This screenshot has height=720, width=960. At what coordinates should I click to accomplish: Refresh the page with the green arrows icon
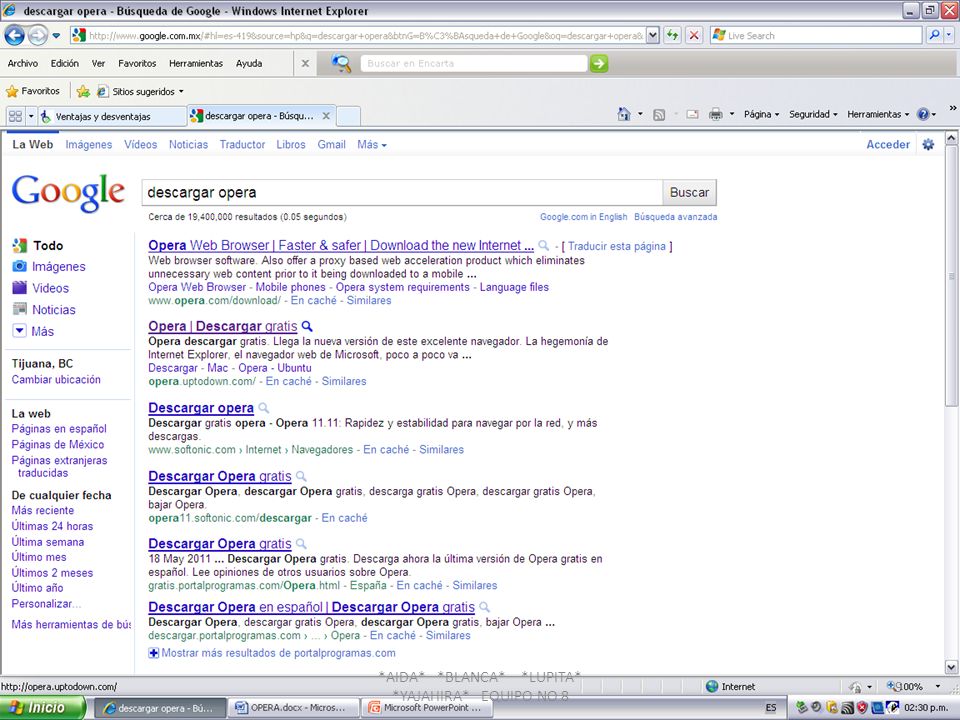(672, 36)
